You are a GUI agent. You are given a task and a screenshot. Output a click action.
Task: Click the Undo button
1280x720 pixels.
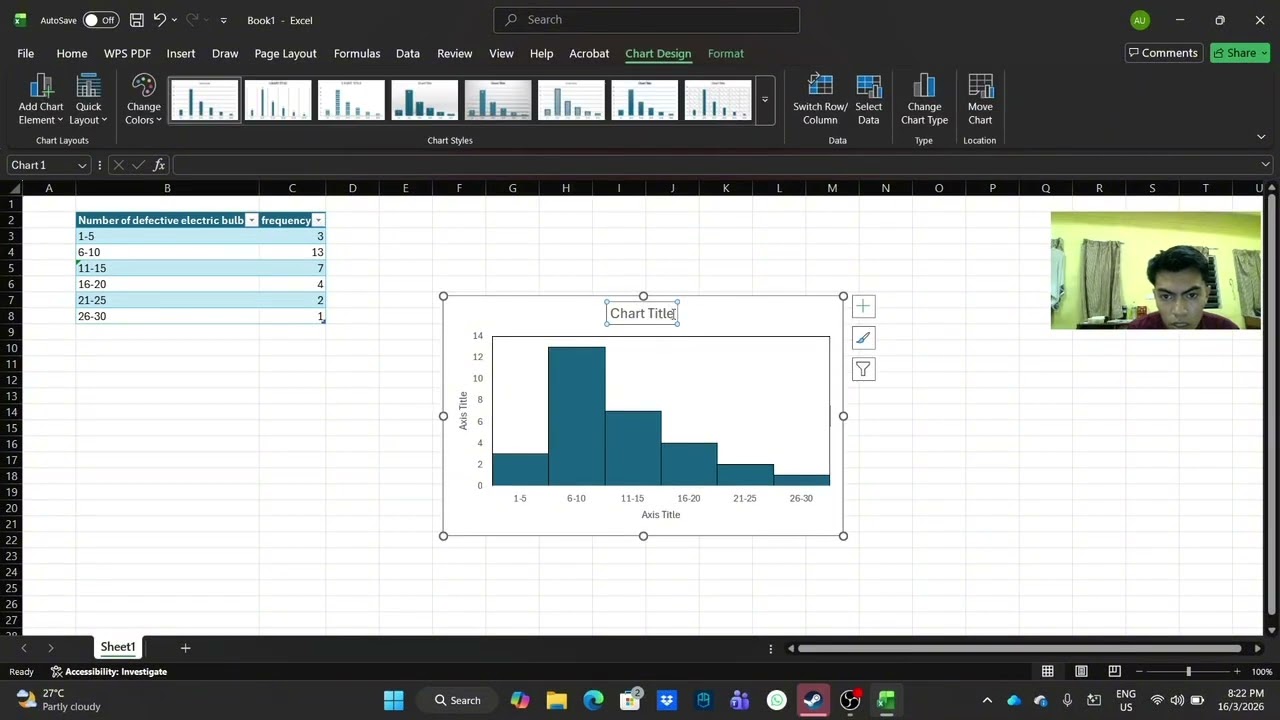tap(159, 20)
